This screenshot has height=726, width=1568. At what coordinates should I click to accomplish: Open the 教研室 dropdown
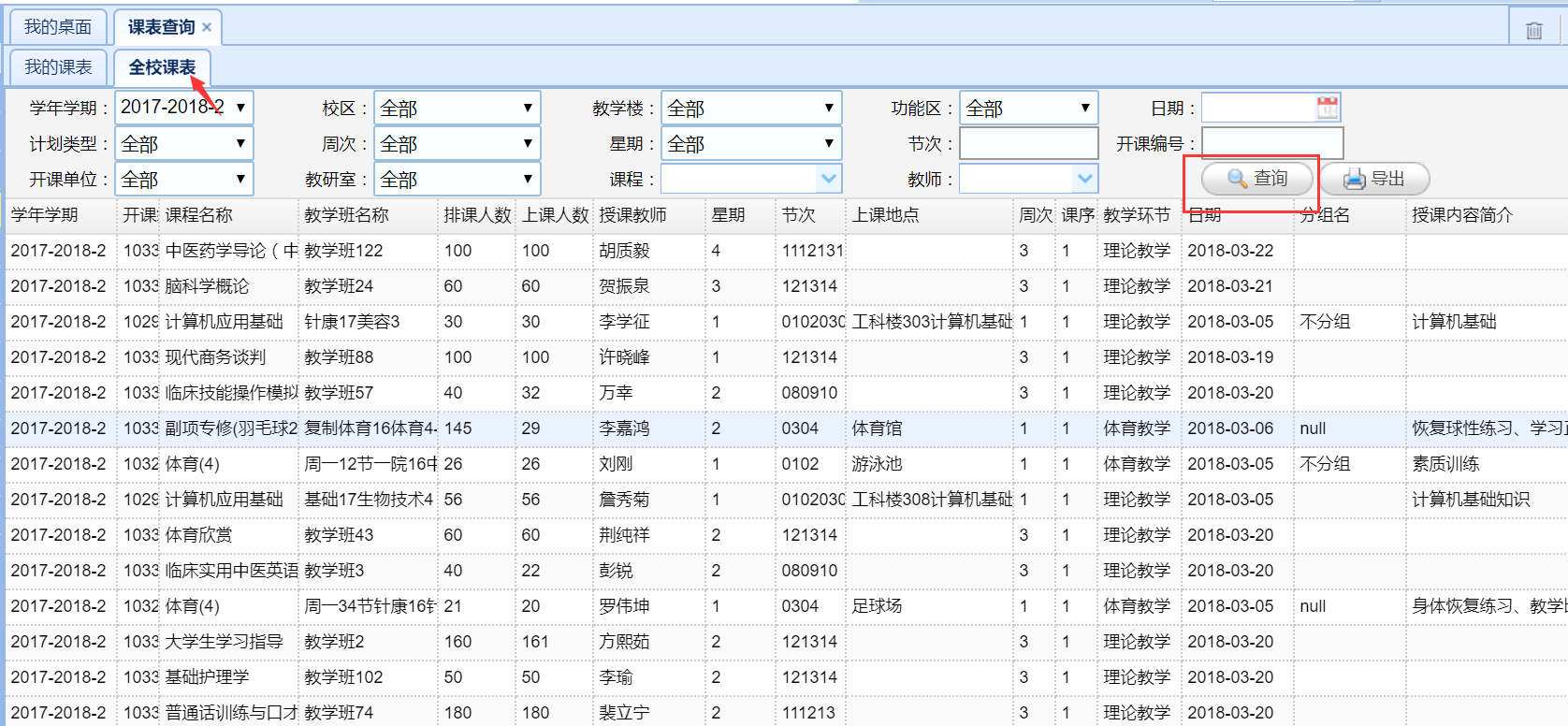point(457,179)
